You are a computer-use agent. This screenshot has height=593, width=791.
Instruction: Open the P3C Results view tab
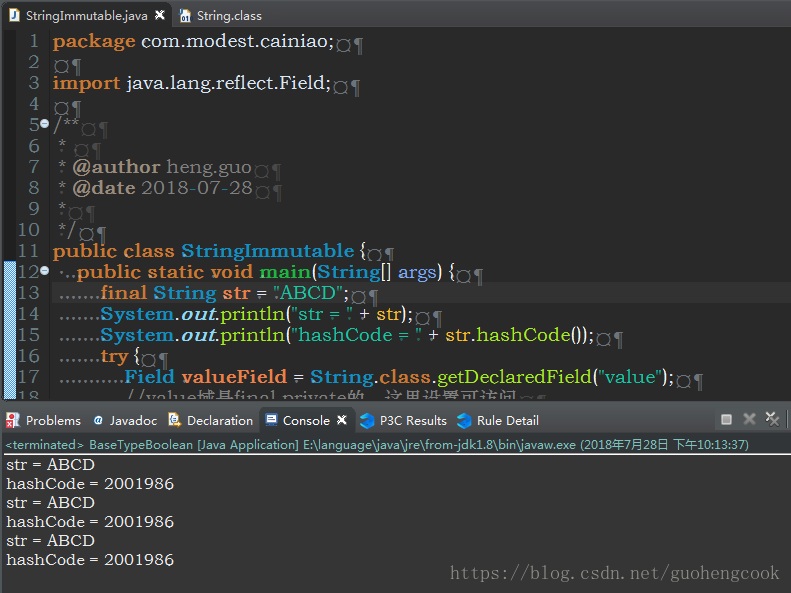(404, 420)
